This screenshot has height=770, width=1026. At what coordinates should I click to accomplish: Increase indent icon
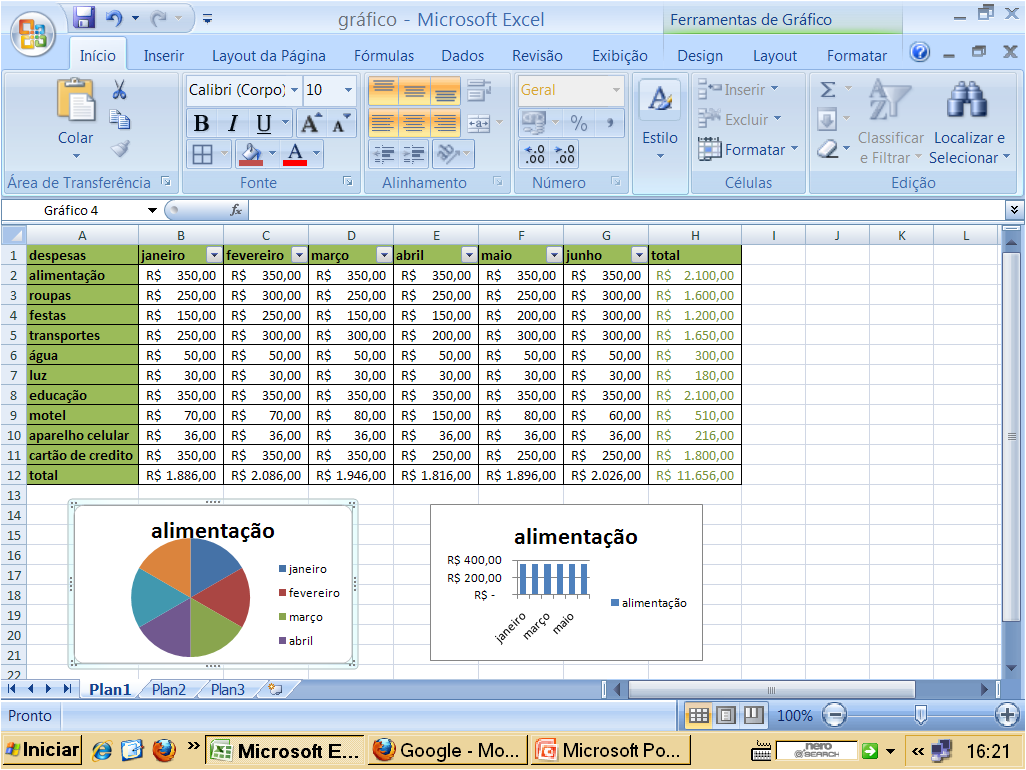[x=414, y=154]
